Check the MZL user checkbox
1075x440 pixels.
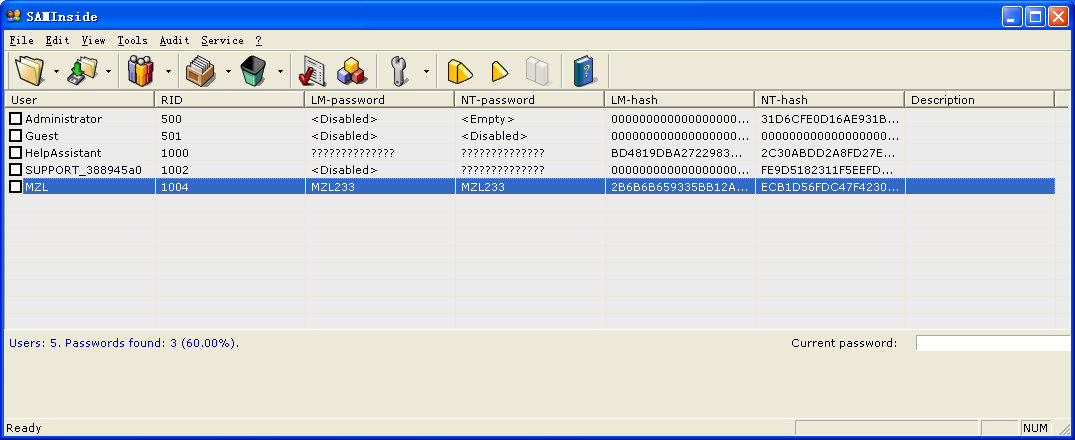(15, 186)
